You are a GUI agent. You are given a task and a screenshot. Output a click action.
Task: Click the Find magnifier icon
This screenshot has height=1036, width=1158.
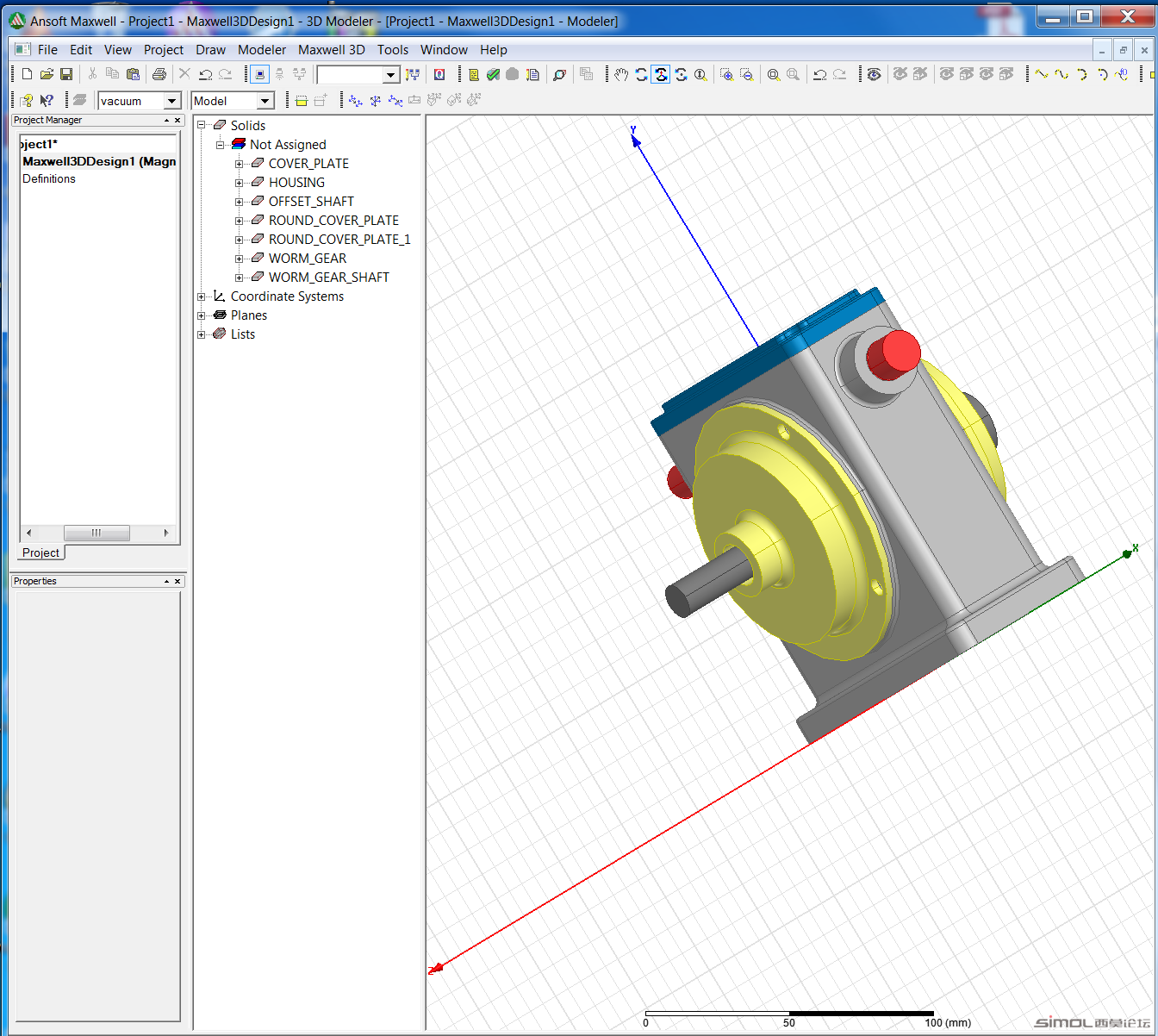[x=559, y=75]
